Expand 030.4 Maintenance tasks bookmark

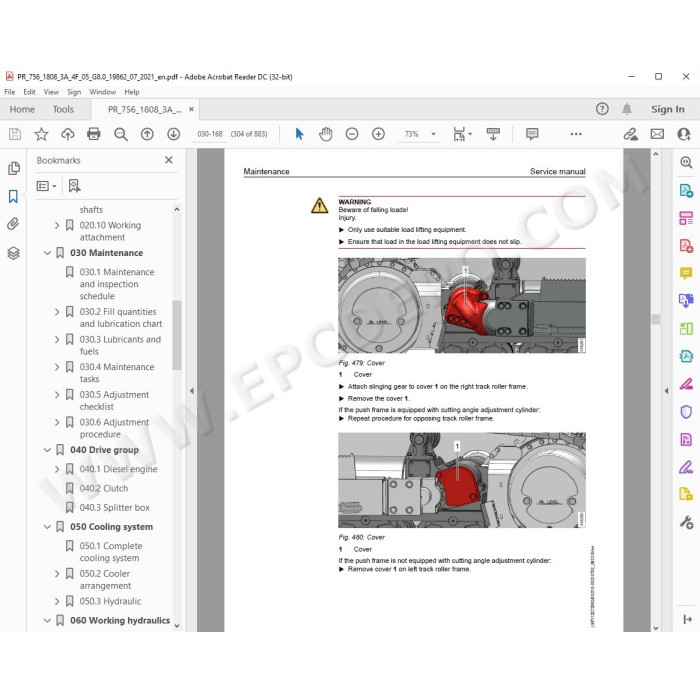coord(57,367)
